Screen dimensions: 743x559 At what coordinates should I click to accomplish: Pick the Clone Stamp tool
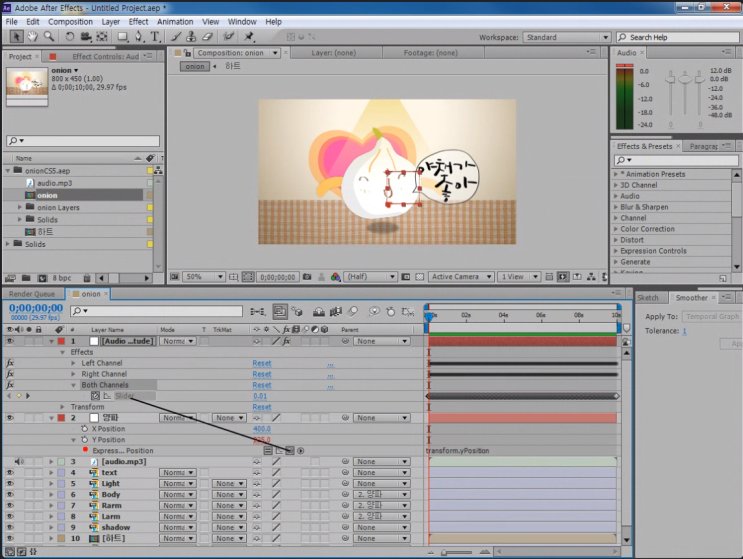pos(193,37)
